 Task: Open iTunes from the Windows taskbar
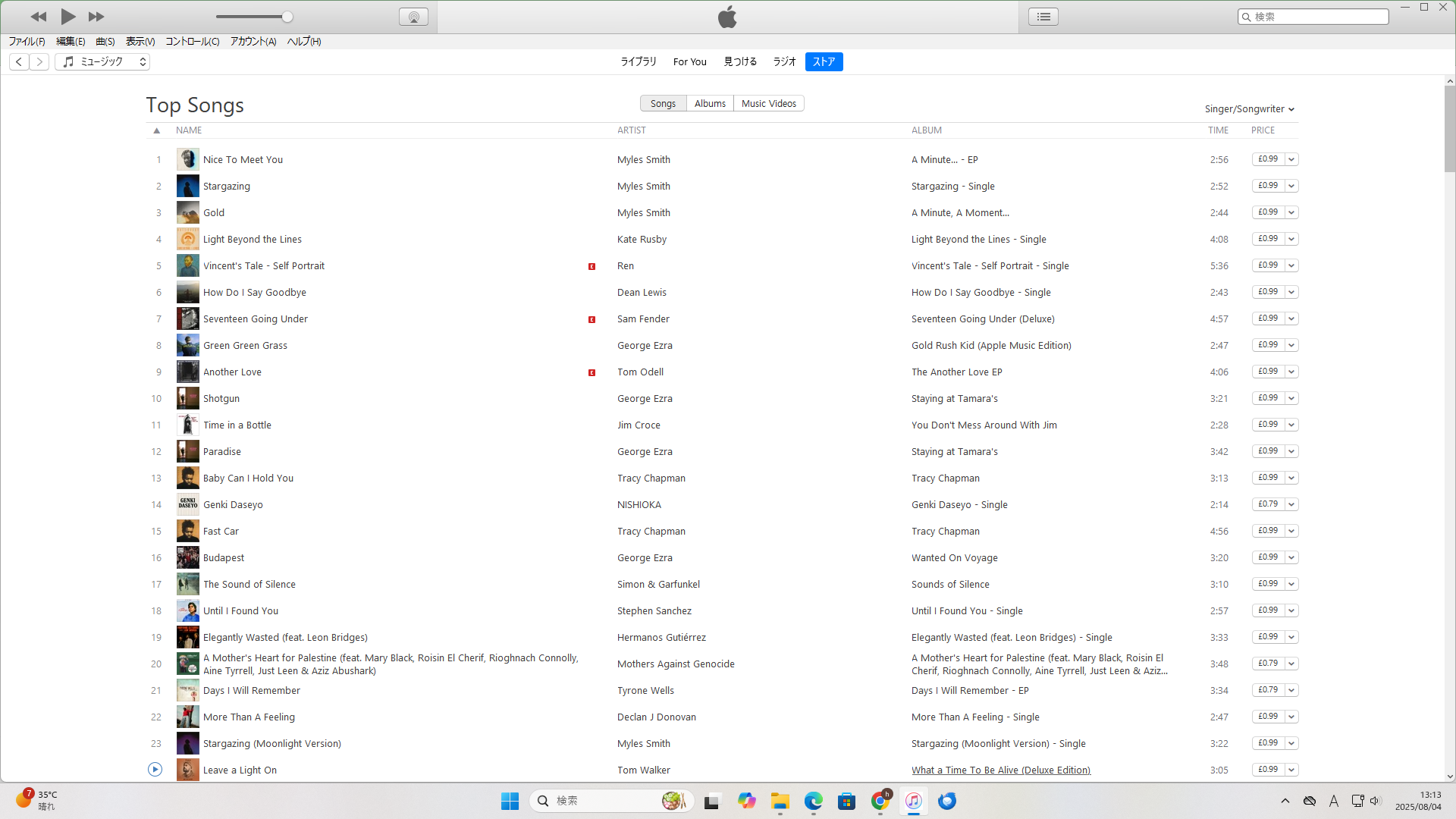pyautogui.click(x=914, y=801)
